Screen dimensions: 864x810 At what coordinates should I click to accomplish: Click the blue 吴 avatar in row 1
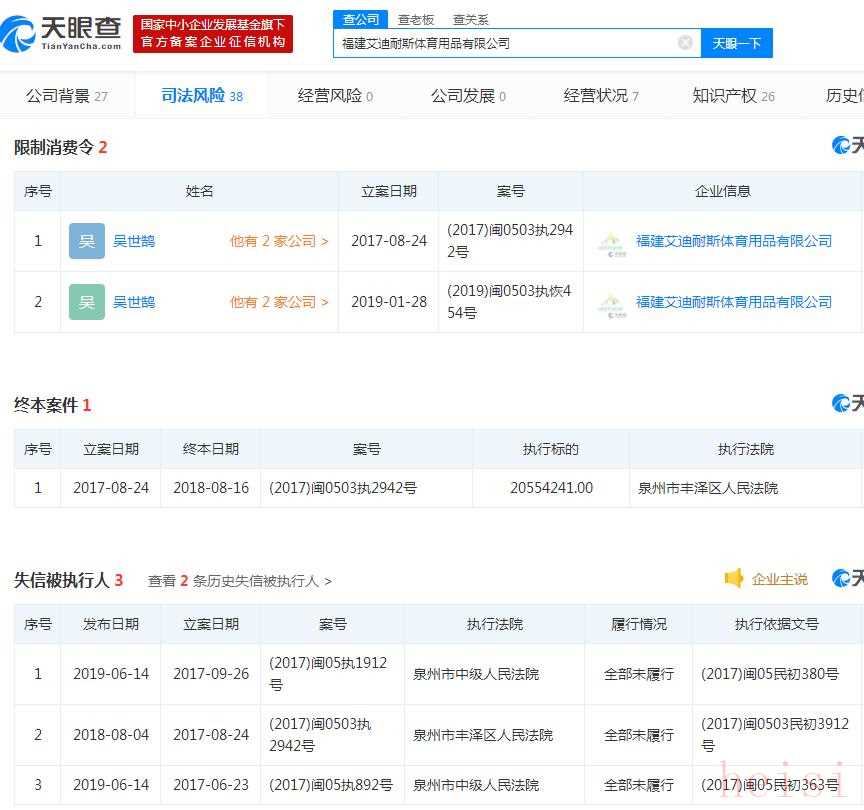pos(87,241)
